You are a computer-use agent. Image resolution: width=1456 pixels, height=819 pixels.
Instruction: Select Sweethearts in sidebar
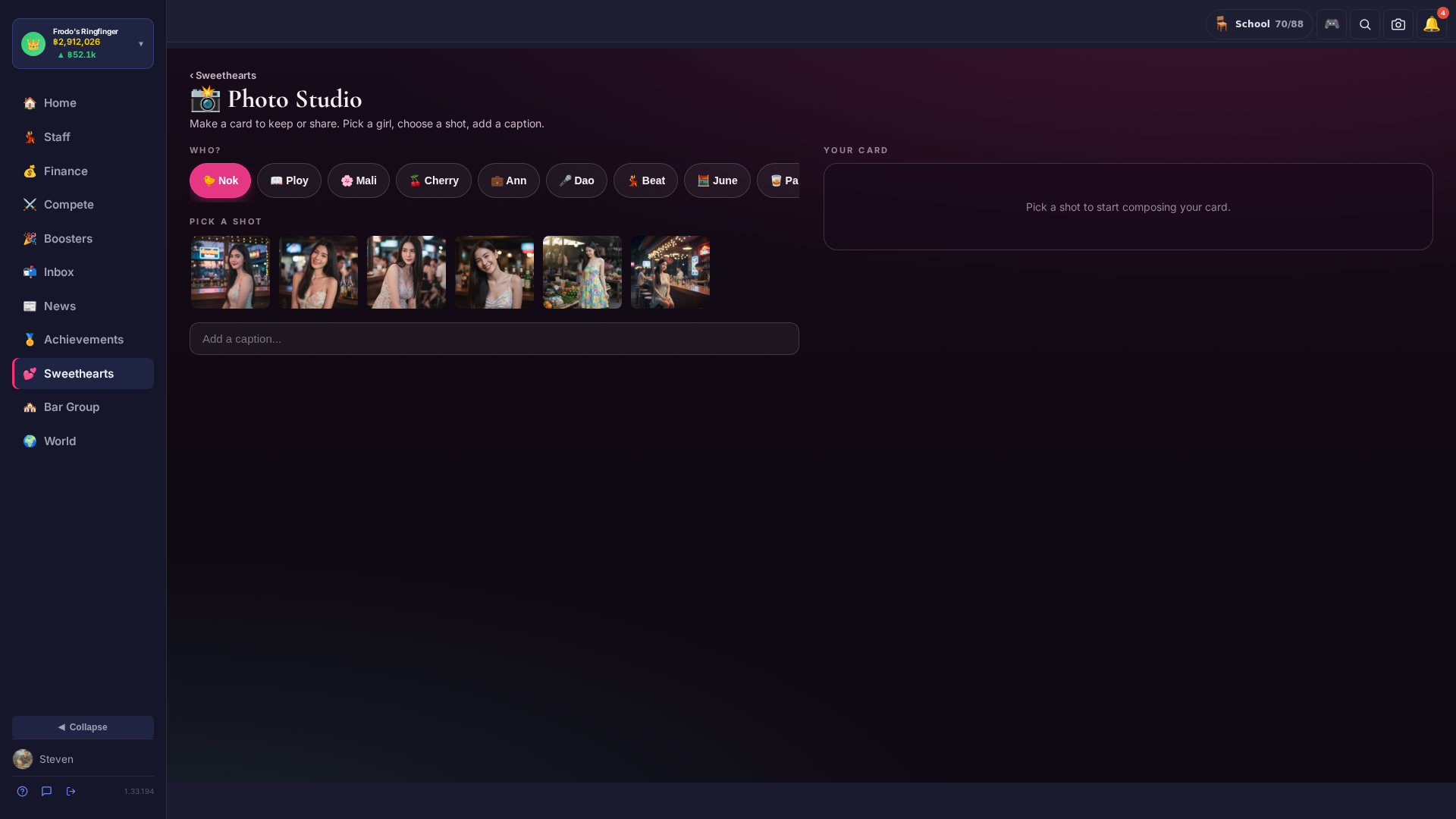point(83,374)
